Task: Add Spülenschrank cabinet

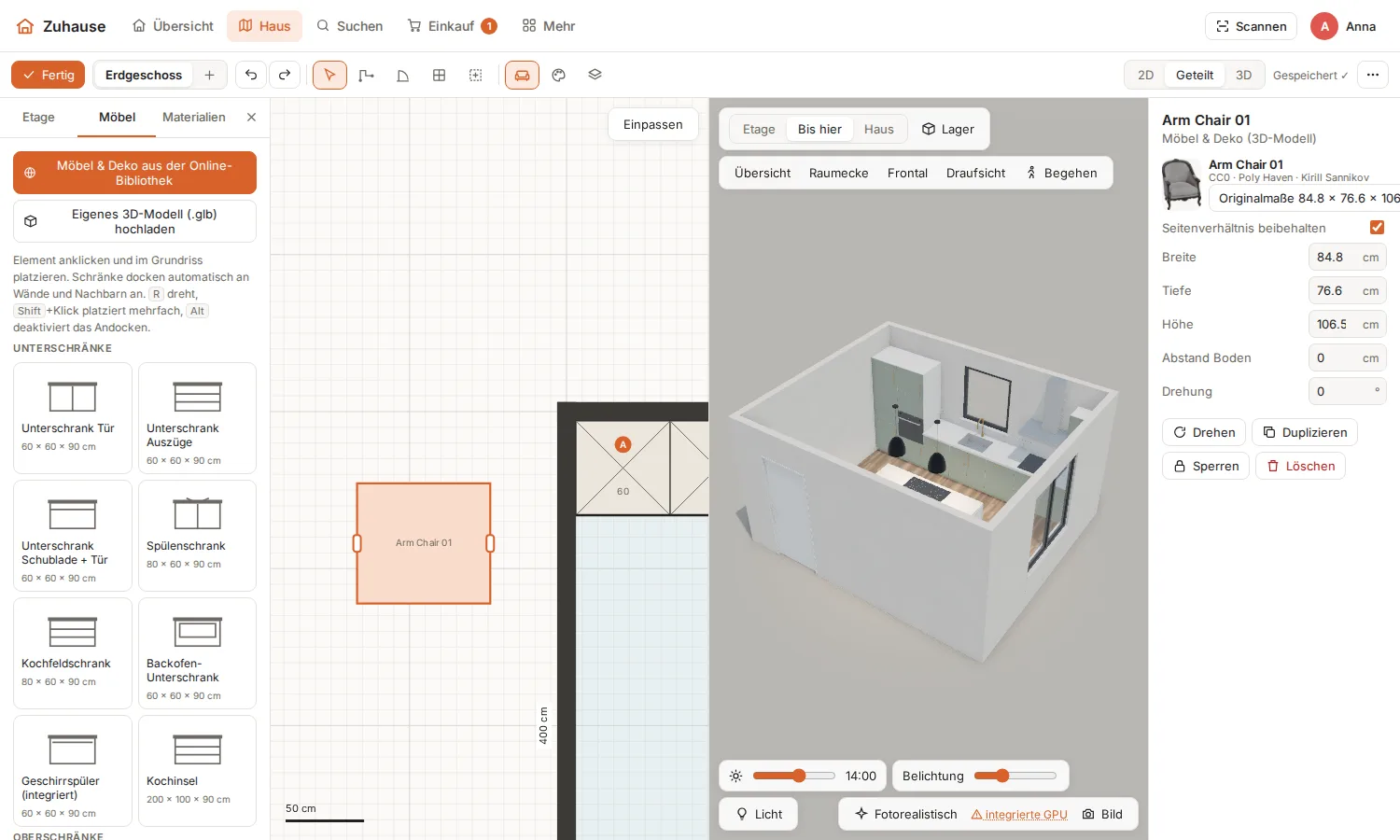Action: [197, 536]
